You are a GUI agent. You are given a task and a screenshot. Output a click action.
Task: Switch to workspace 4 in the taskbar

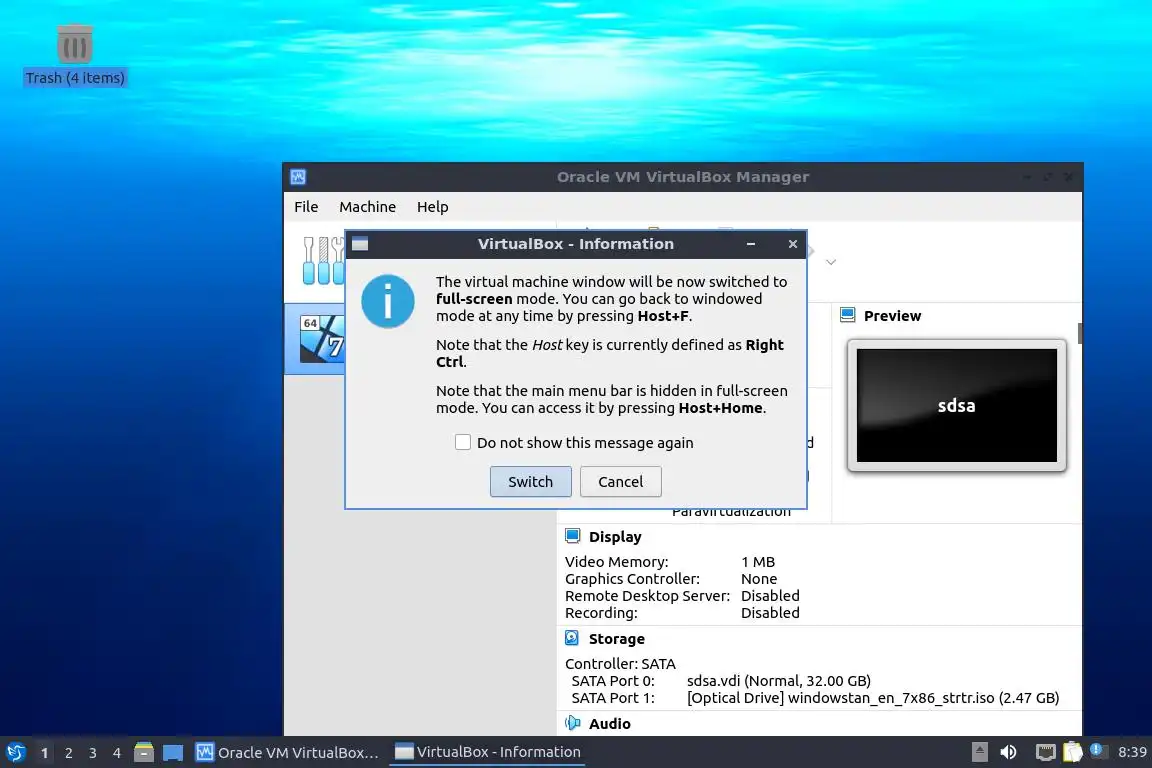(x=116, y=753)
